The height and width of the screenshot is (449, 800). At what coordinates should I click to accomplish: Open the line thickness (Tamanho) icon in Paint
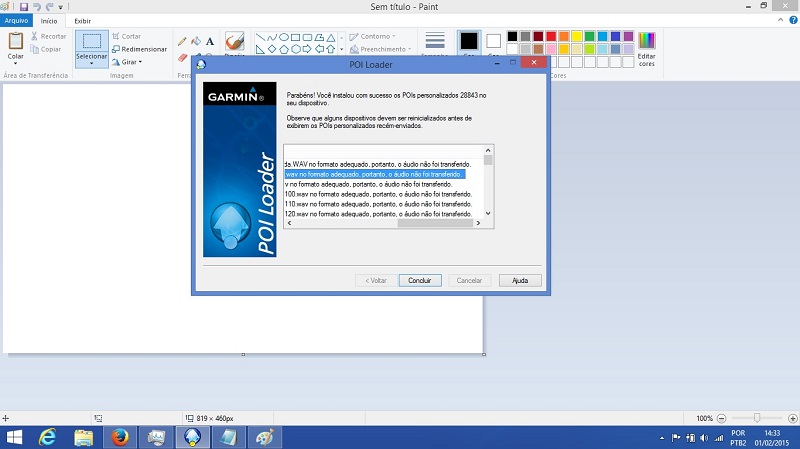click(x=435, y=41)
